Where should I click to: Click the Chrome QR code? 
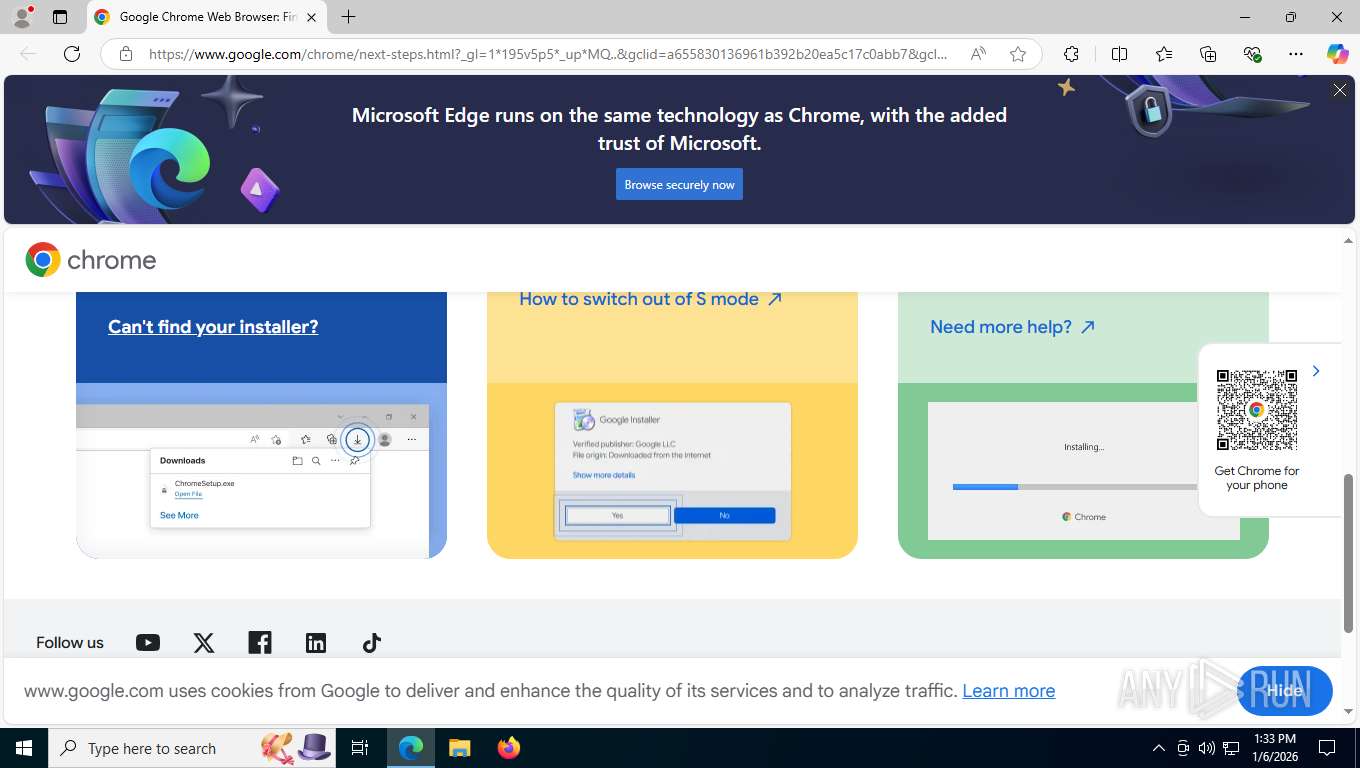click(x=1257, y=410)
